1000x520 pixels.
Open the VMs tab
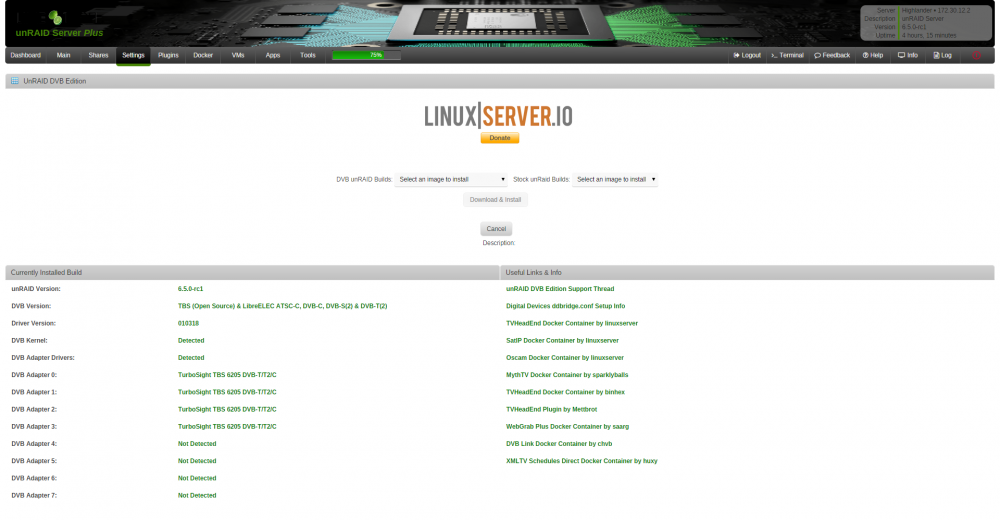pyautogui.click(x=238, y=56)
